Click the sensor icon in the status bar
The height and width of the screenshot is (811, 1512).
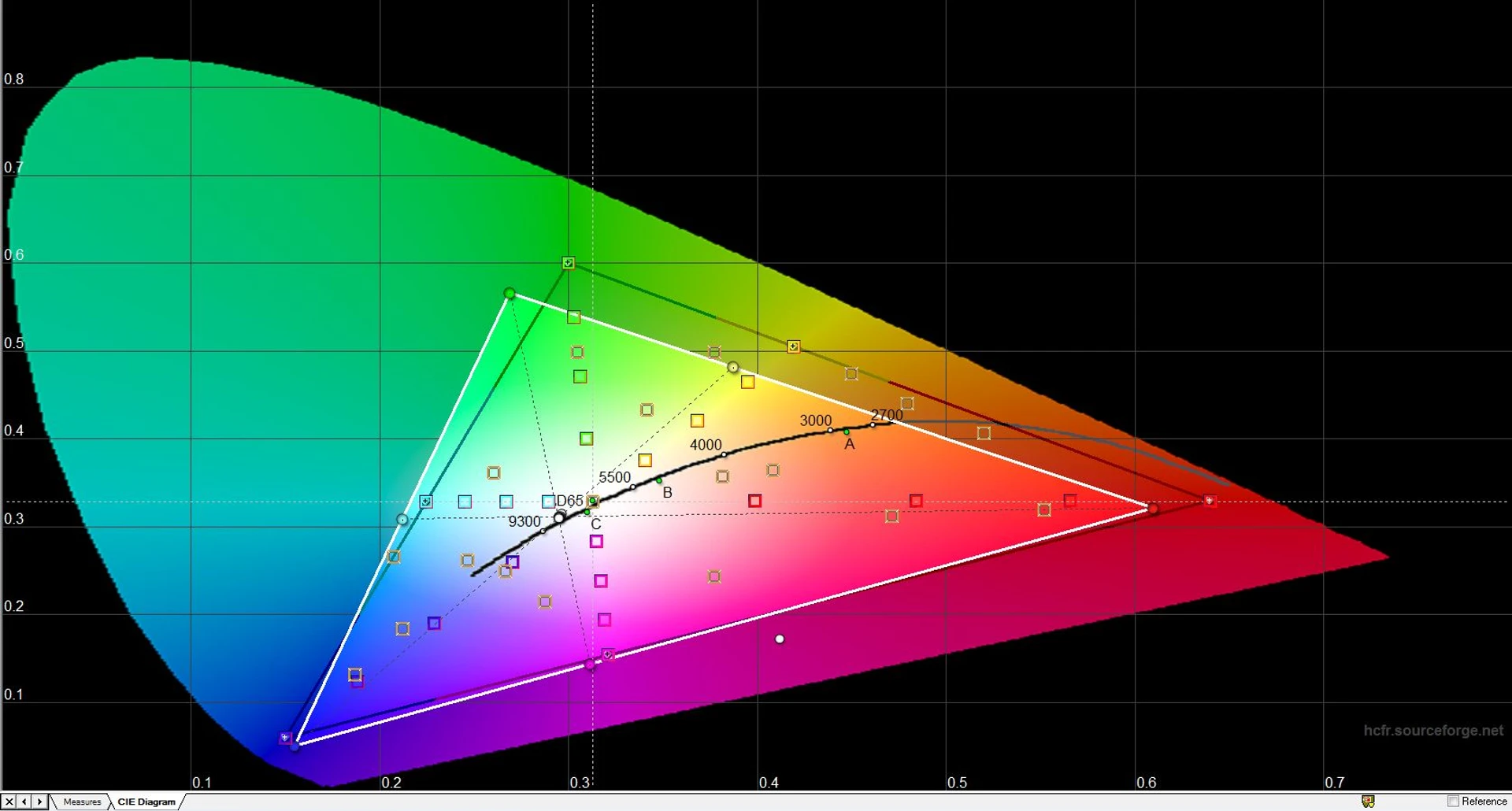pos(1368,802)
